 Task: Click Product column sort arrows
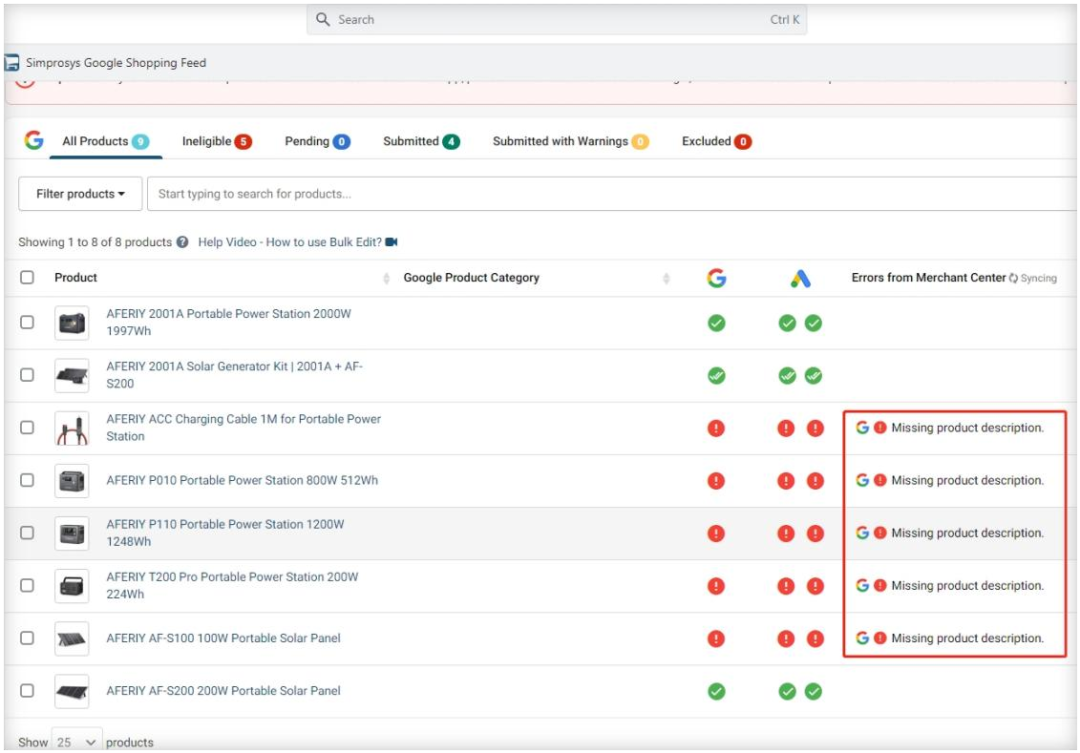point(386,278)
